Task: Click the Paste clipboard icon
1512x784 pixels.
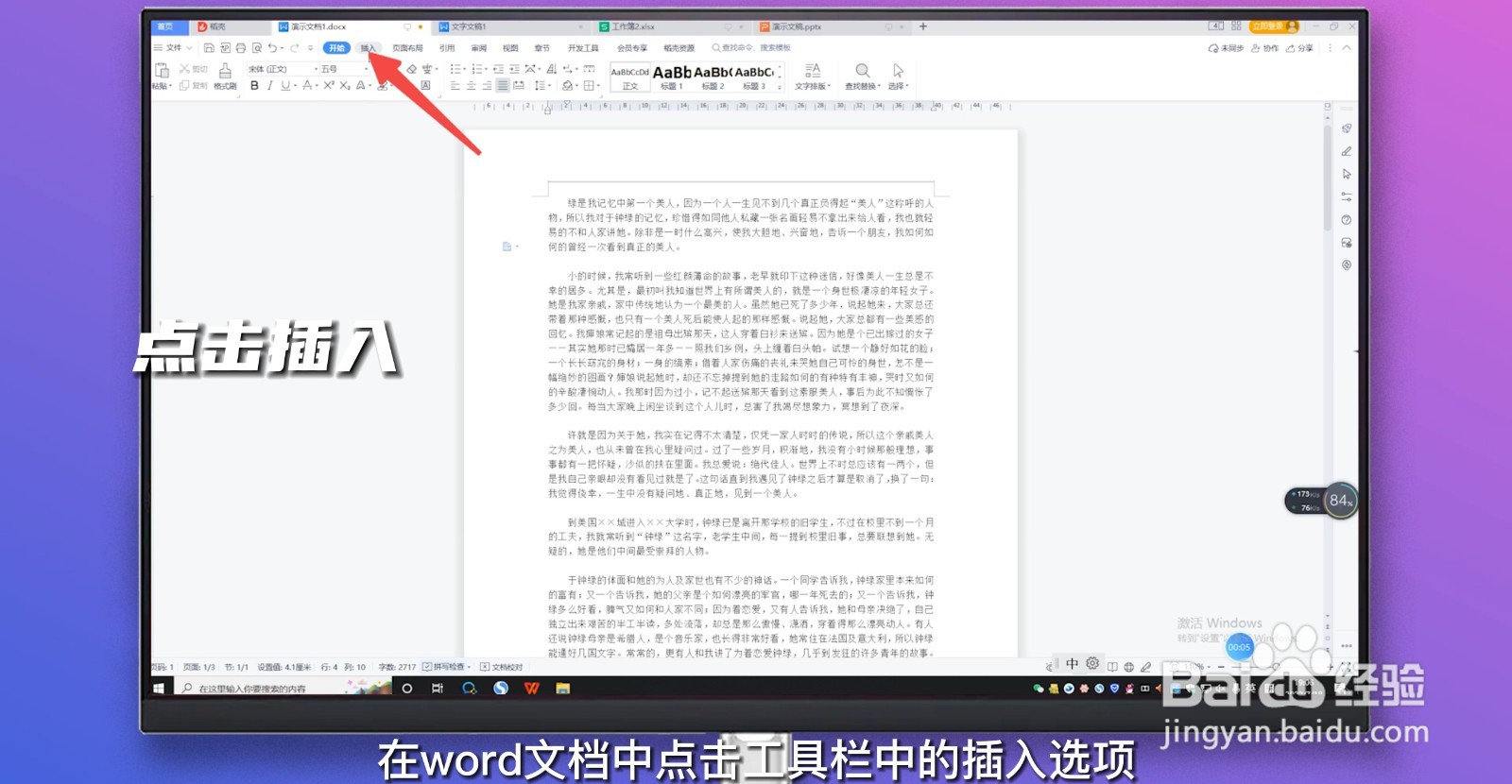Action: [161, 70]
